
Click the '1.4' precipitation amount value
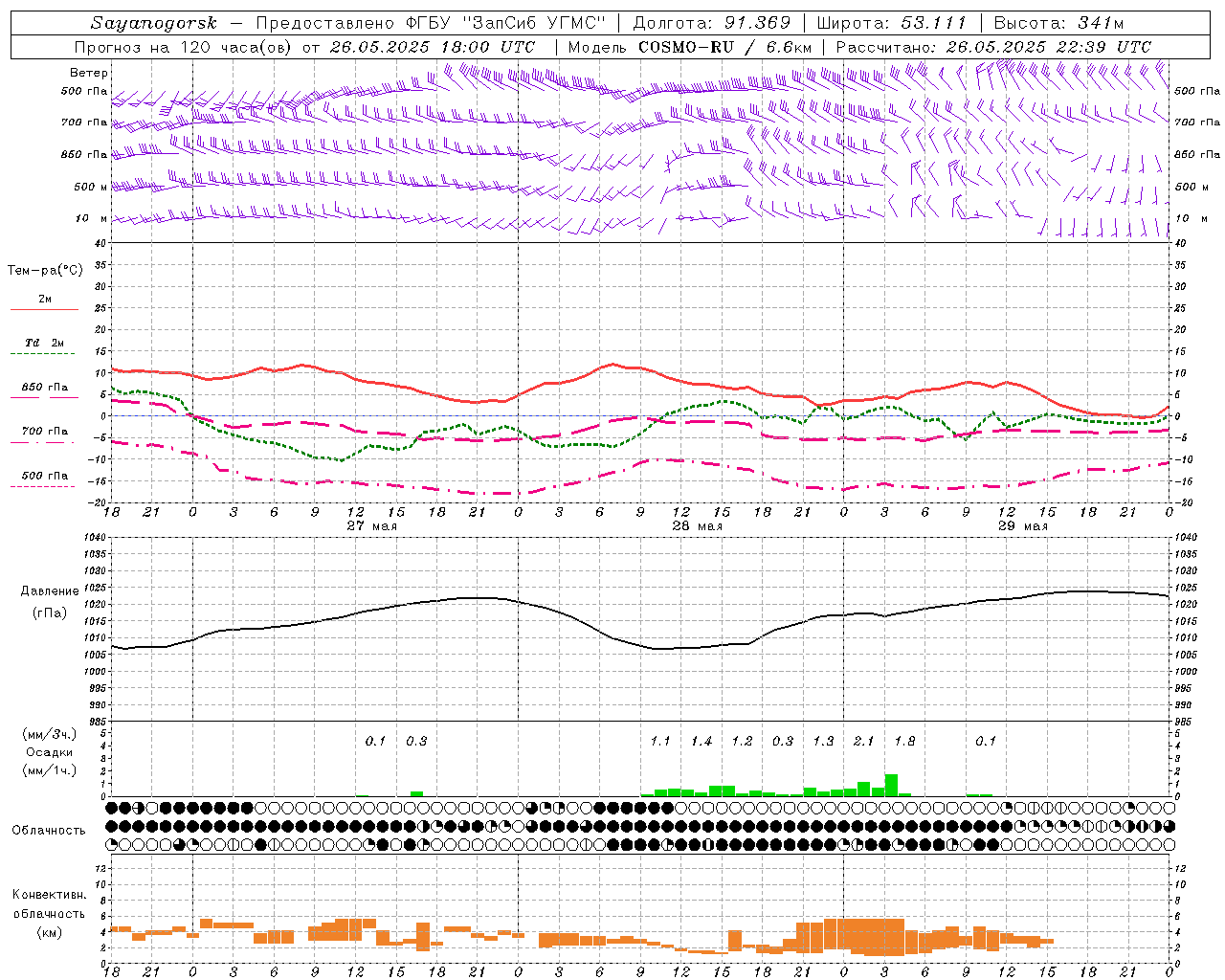click(x=702, y=742)
